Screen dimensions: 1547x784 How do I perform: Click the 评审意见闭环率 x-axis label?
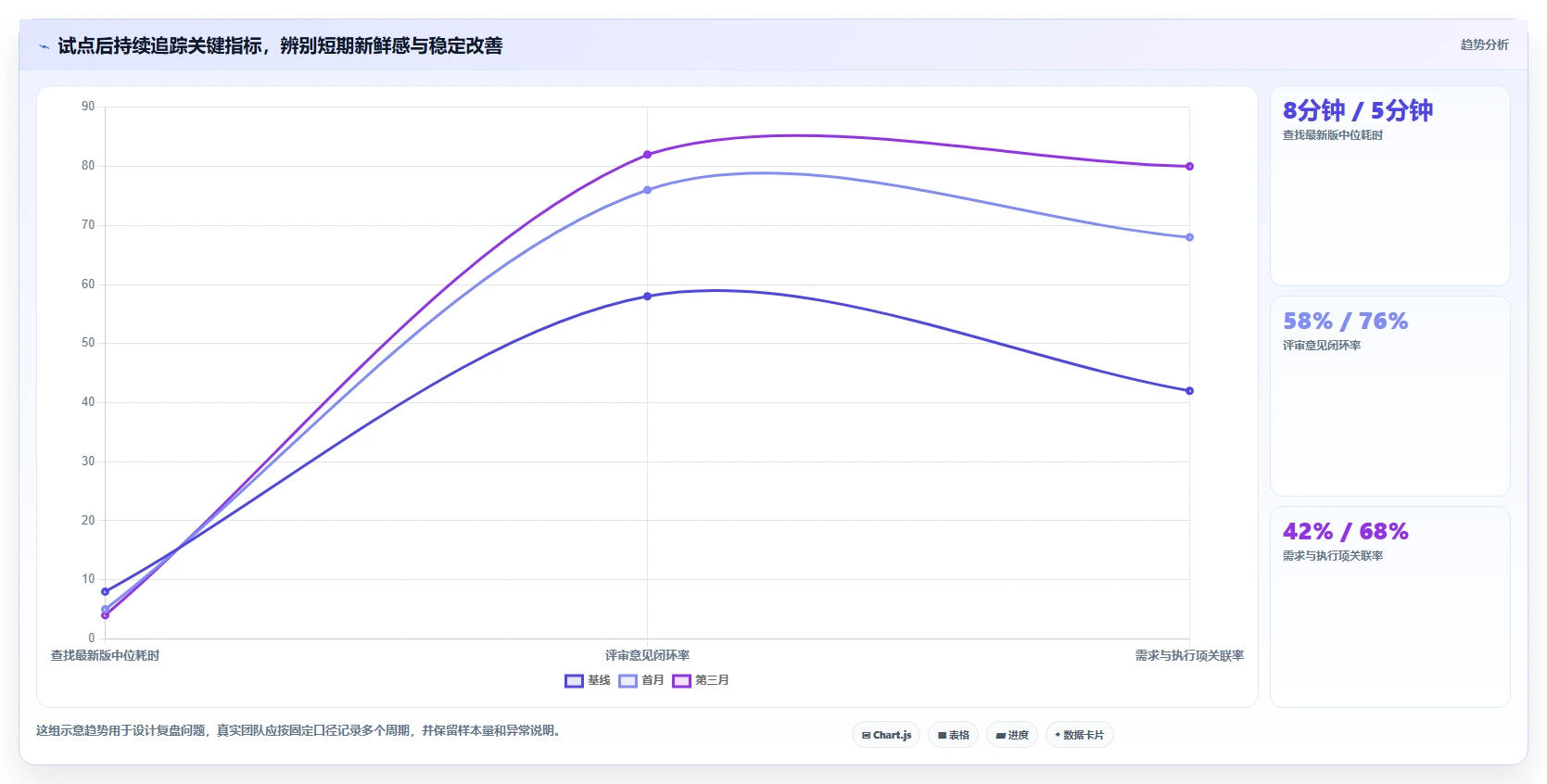pyautogui.click(x=647, y=655)
